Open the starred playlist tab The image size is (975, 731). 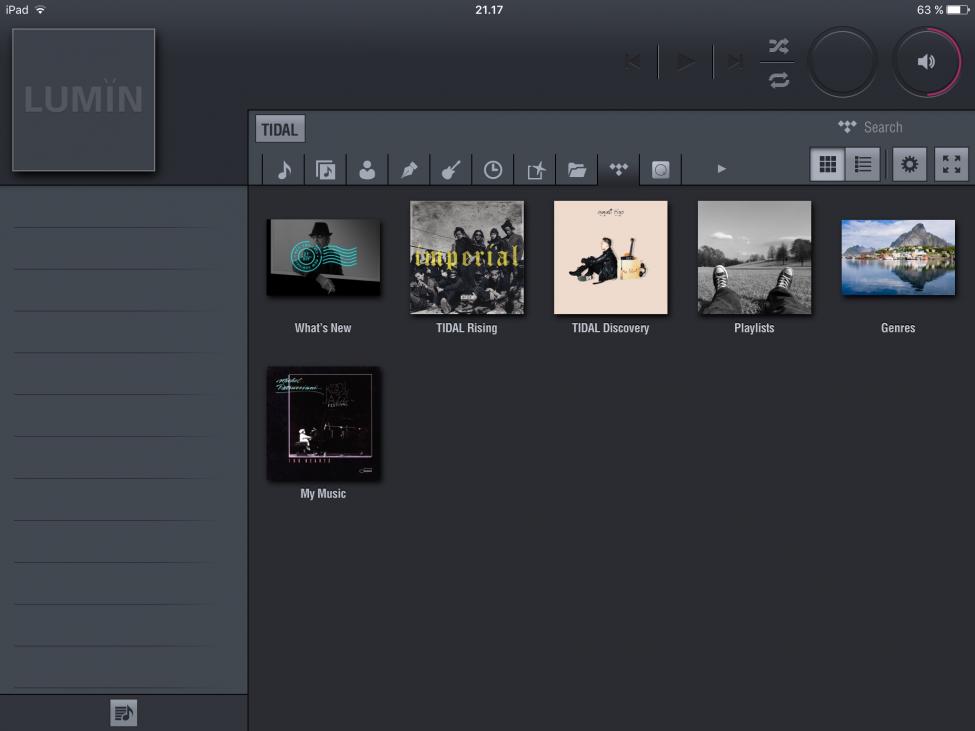click(x=535, y=169)
